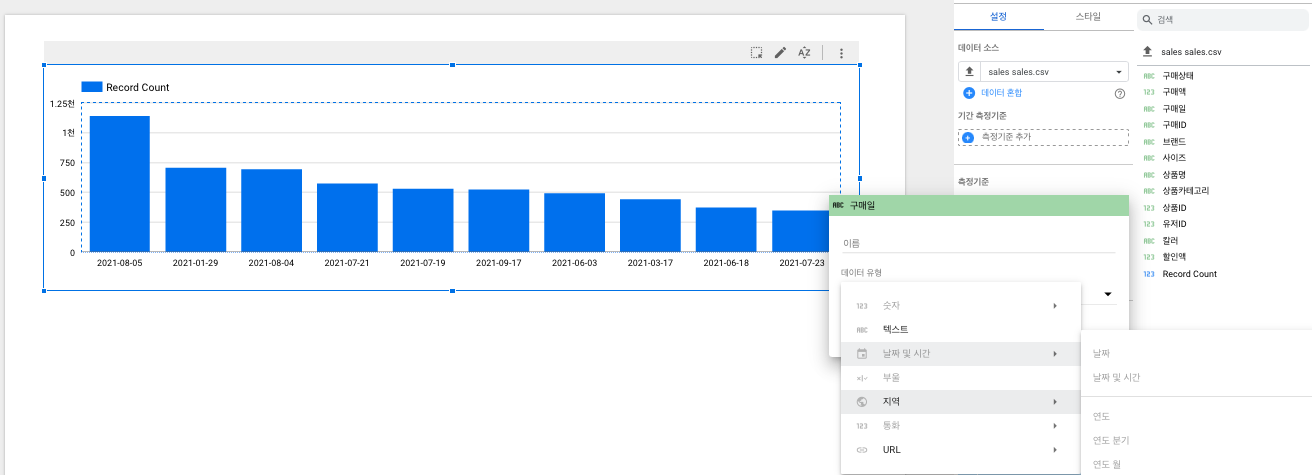Click the upload icon in data source field
This screenshot has height=475, width=1312.
click(969, 72)
